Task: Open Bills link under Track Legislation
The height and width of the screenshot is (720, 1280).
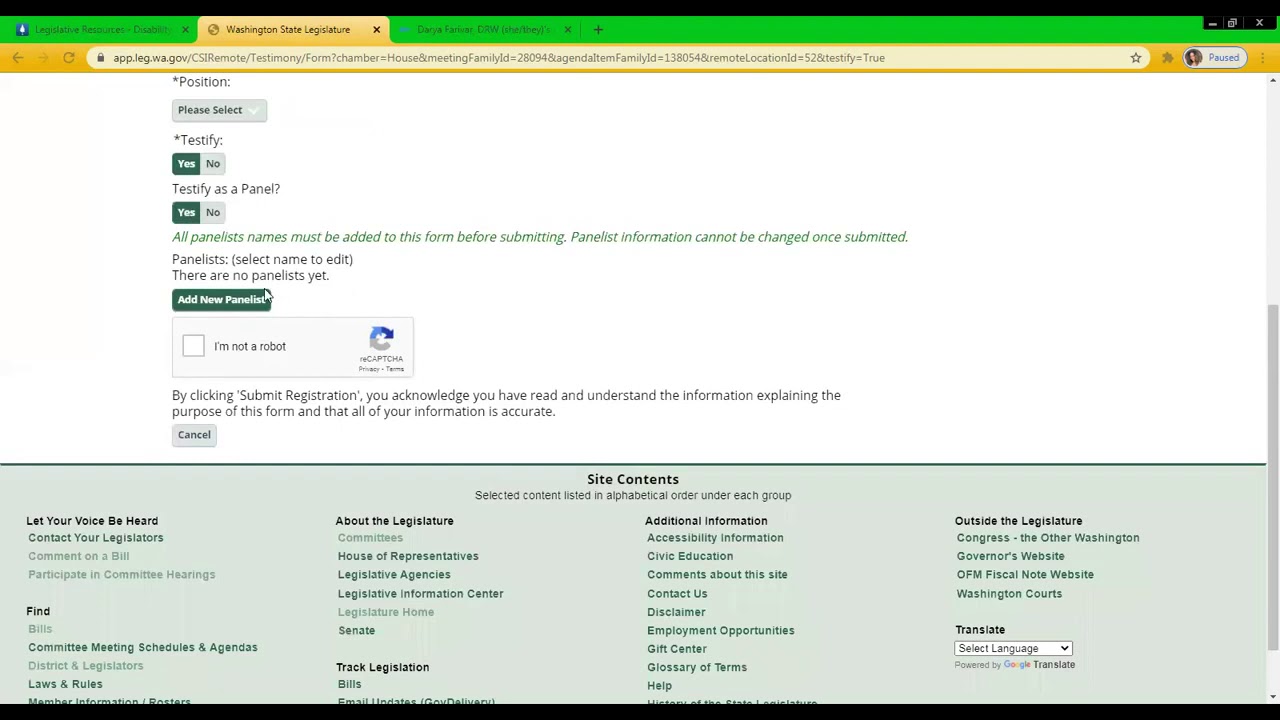Action: [349, 685]
